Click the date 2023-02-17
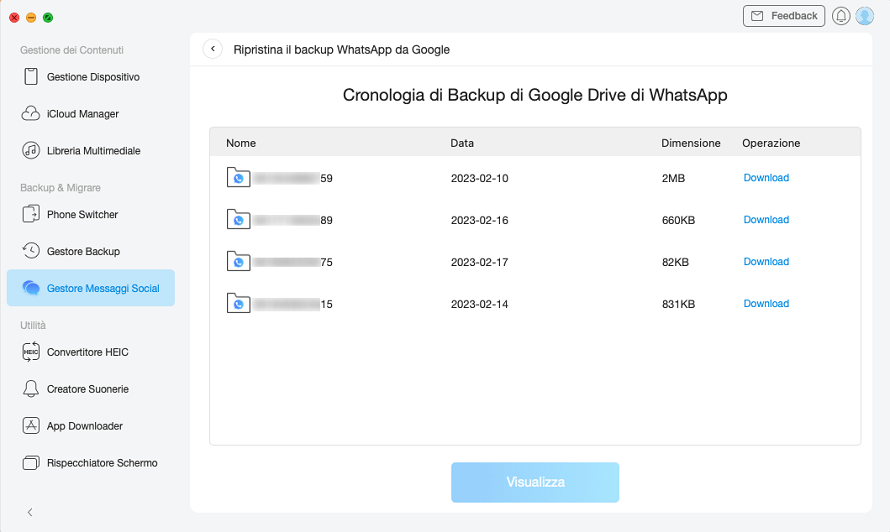Viewport: 890px width, 532px height. tap(480, 262)
